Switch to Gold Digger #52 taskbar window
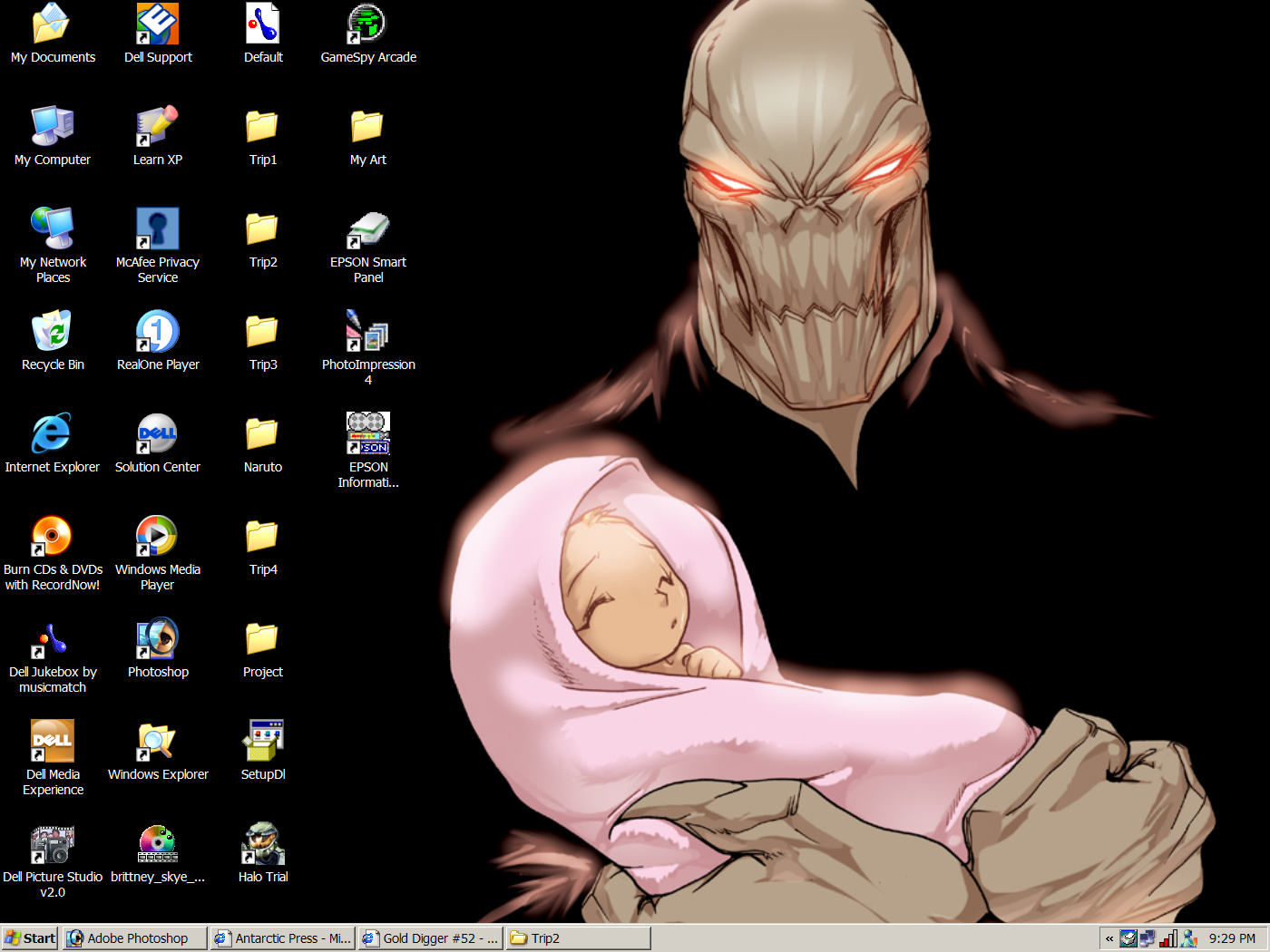The width and height of the screenshot is (1270, 952). 431,938
